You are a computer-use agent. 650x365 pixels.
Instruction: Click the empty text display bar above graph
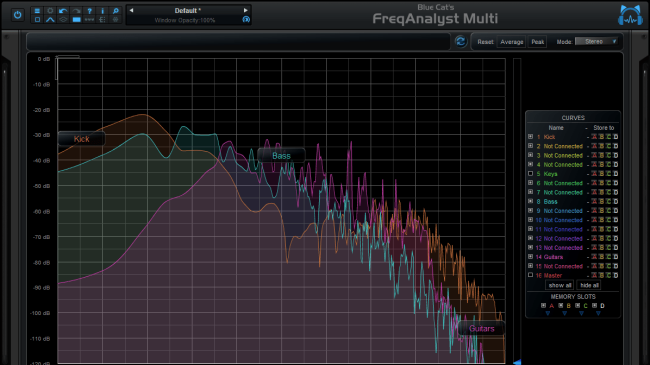pos(238,42)
